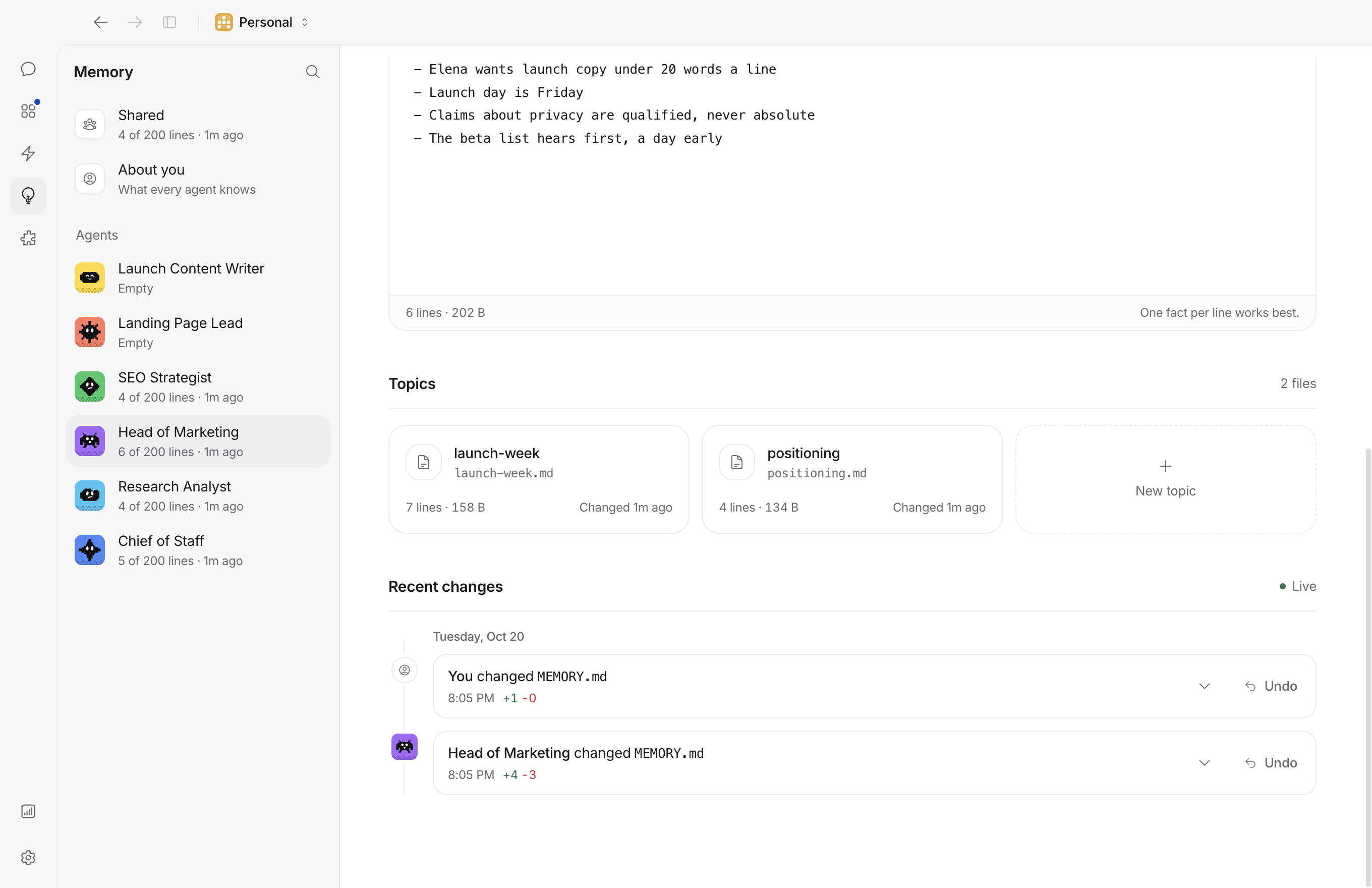This screenshot has width=1372, height=888.
Task: Open the About you memory entry
Action: (x=198, y=179)
